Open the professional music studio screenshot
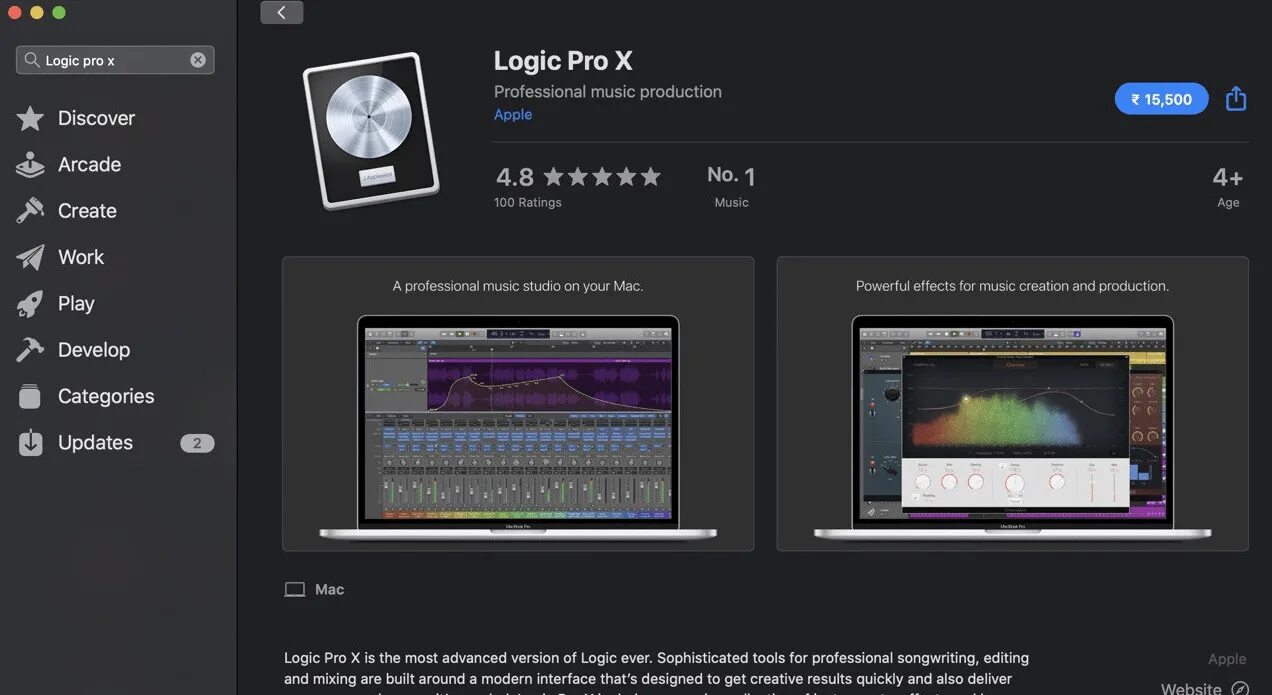 point(518,404)
